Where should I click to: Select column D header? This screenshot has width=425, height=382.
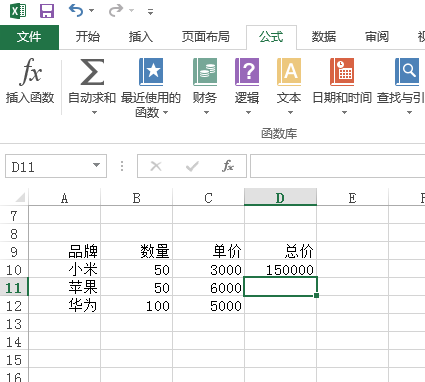tap(280, 198)
